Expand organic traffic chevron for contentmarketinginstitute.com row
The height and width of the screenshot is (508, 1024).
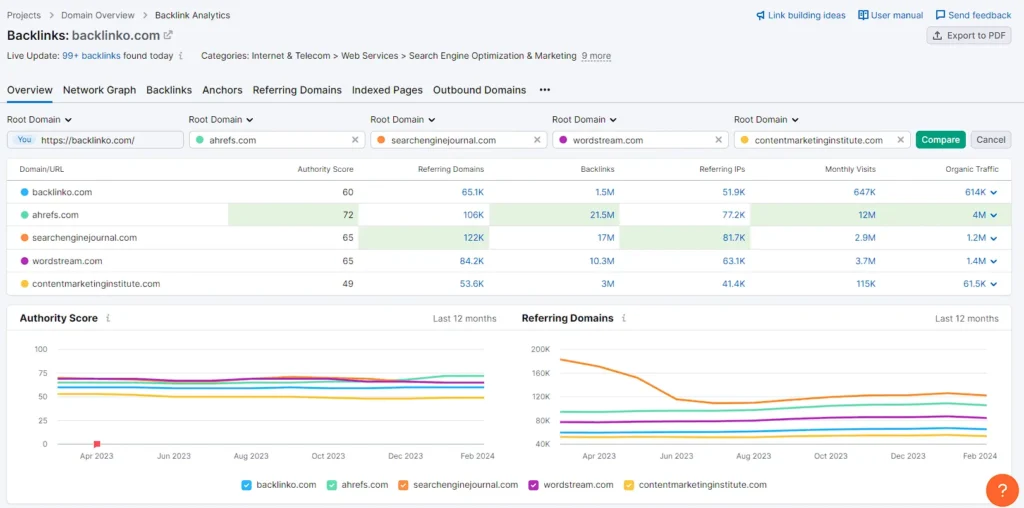[x=993, y=284]
